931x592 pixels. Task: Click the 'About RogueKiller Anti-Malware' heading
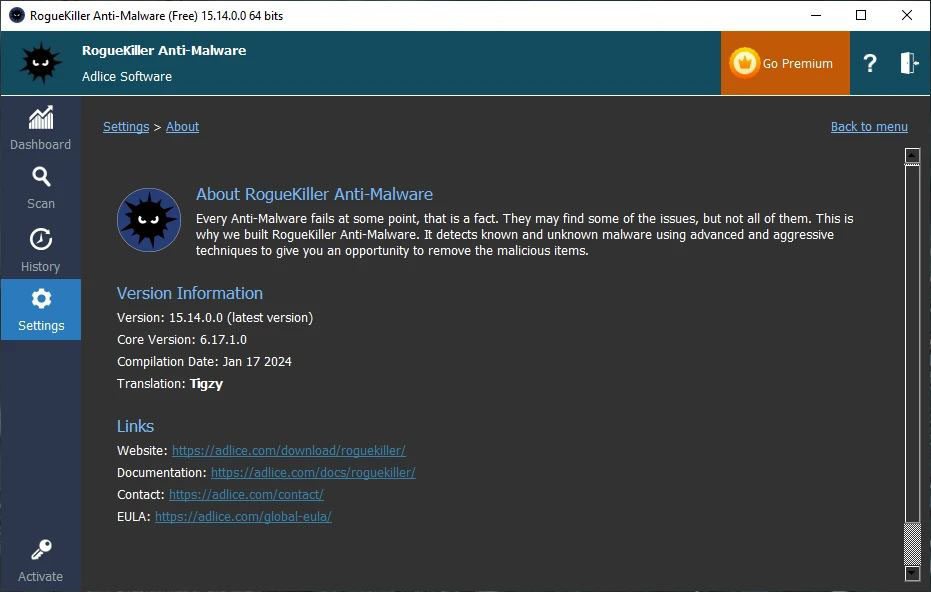pos(314,194)
